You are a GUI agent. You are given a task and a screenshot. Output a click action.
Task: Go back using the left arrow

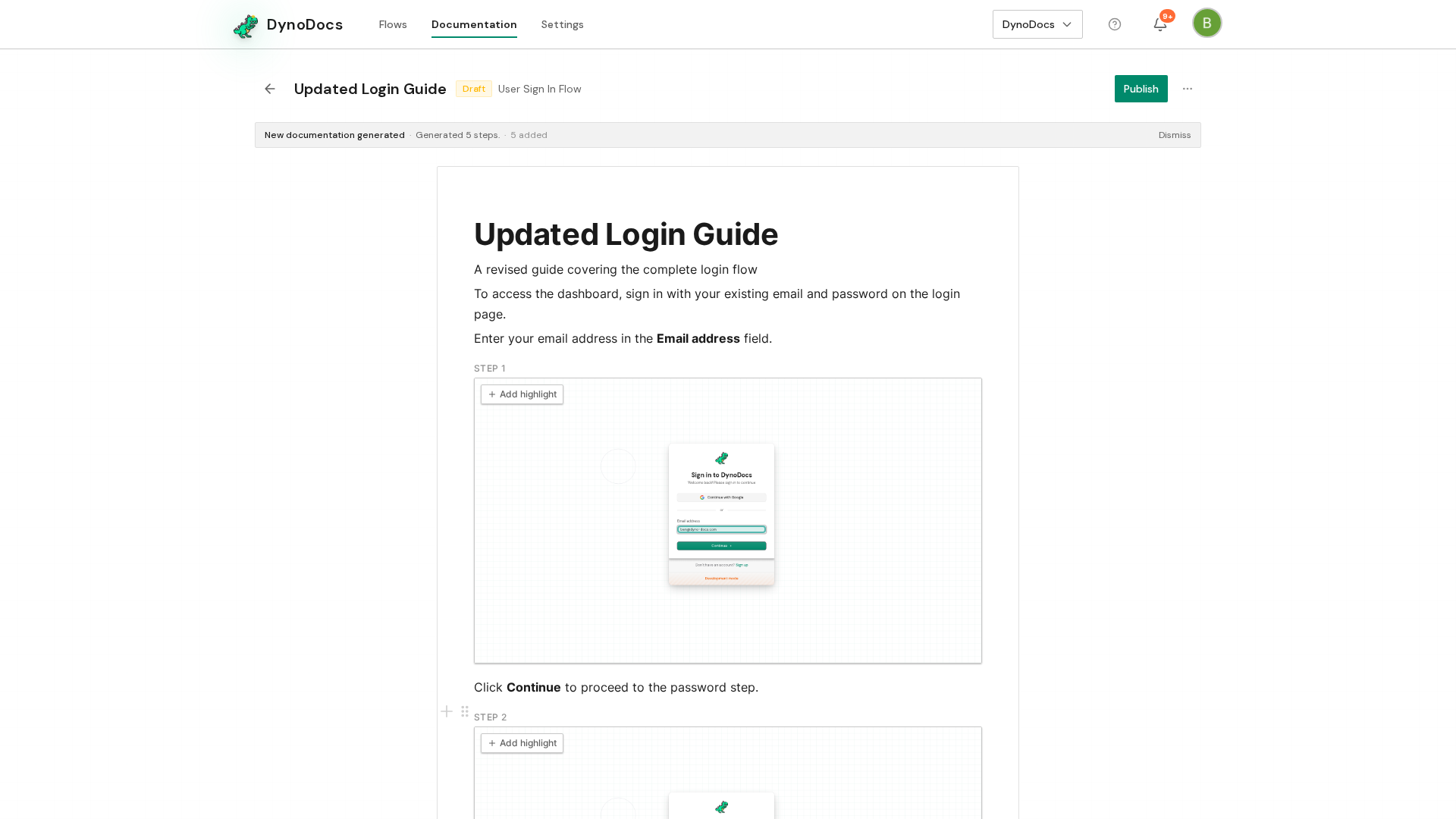pos(270,89)
